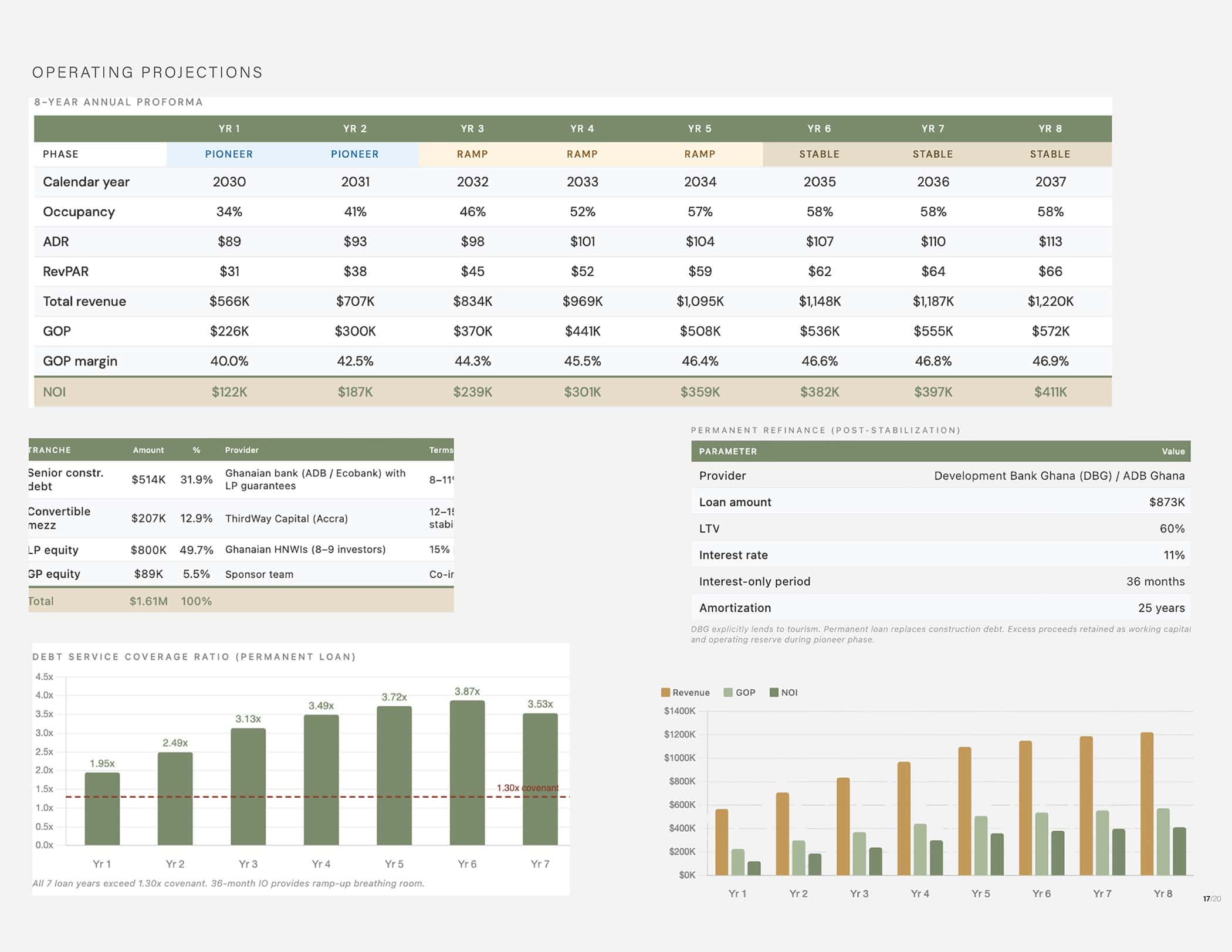
Task: Click RevPAR value $66
Action: (x=1050, y=272)
